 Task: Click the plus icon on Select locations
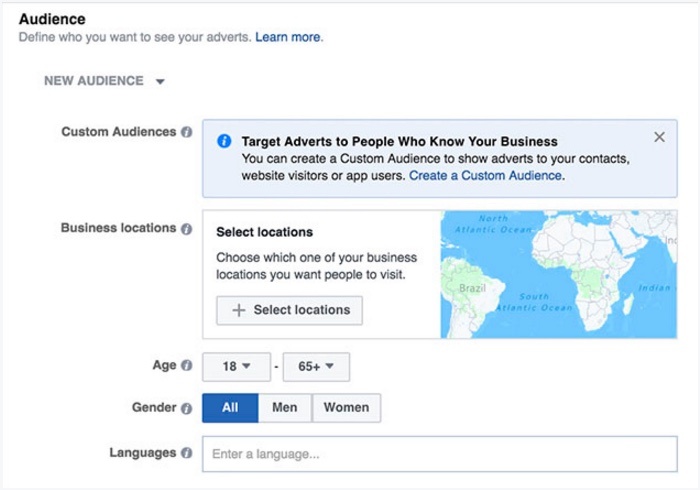point(239,310)
